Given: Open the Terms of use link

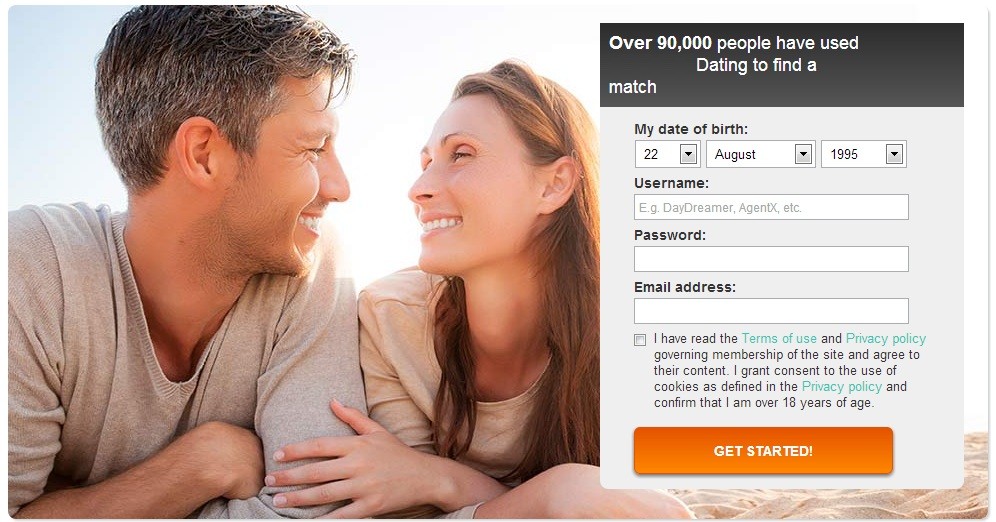Looking at the screenshot, I should tap(779, 338).
